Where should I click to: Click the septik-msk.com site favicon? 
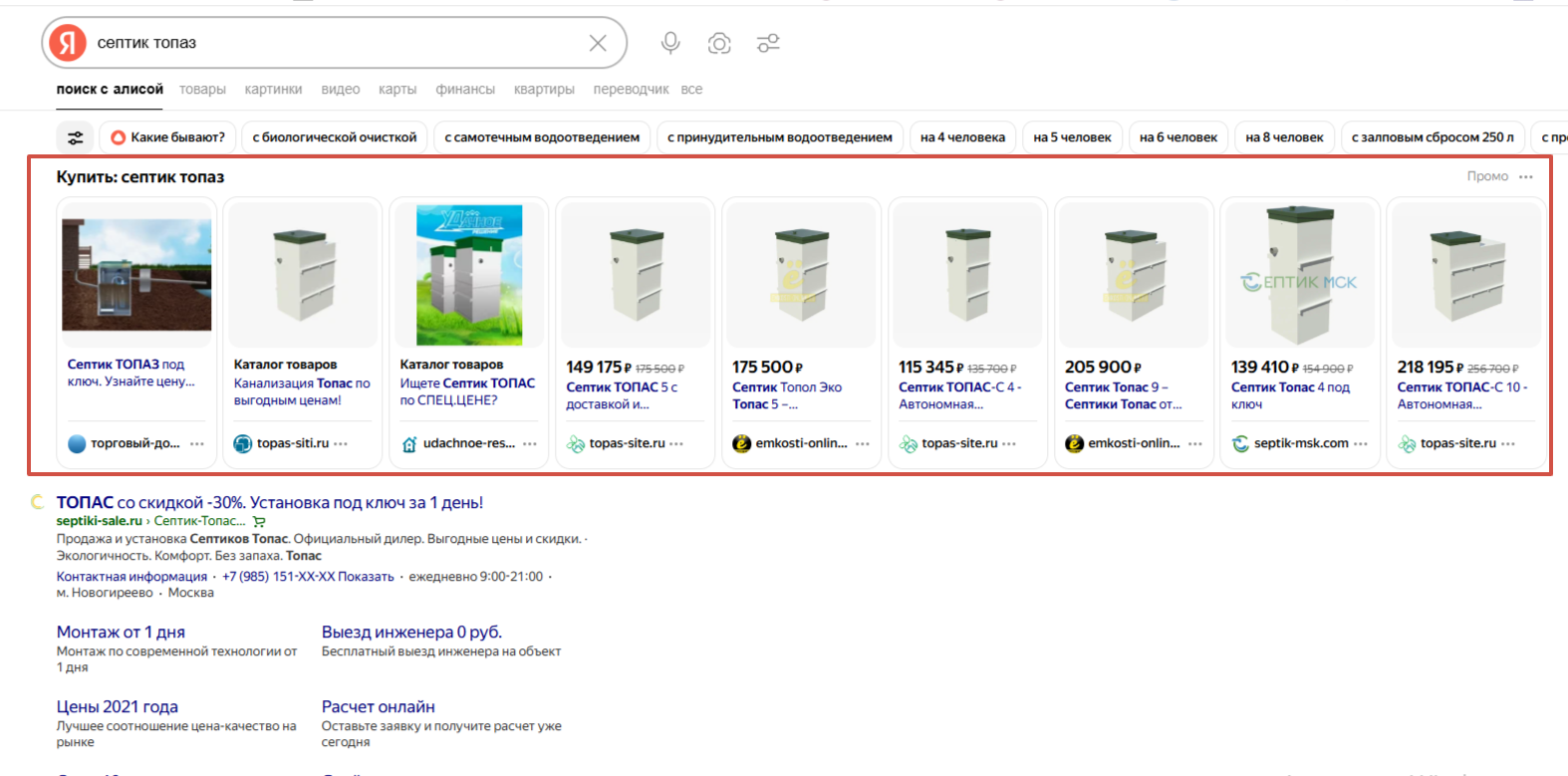1240,443
